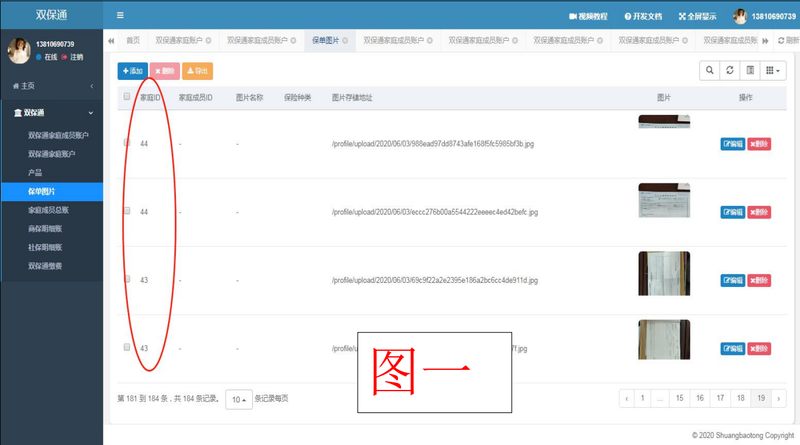Open 双保通缴费 in the sidebar
Image resolution: width=800 pixels, height=445 pixels.
pos(45,266)
